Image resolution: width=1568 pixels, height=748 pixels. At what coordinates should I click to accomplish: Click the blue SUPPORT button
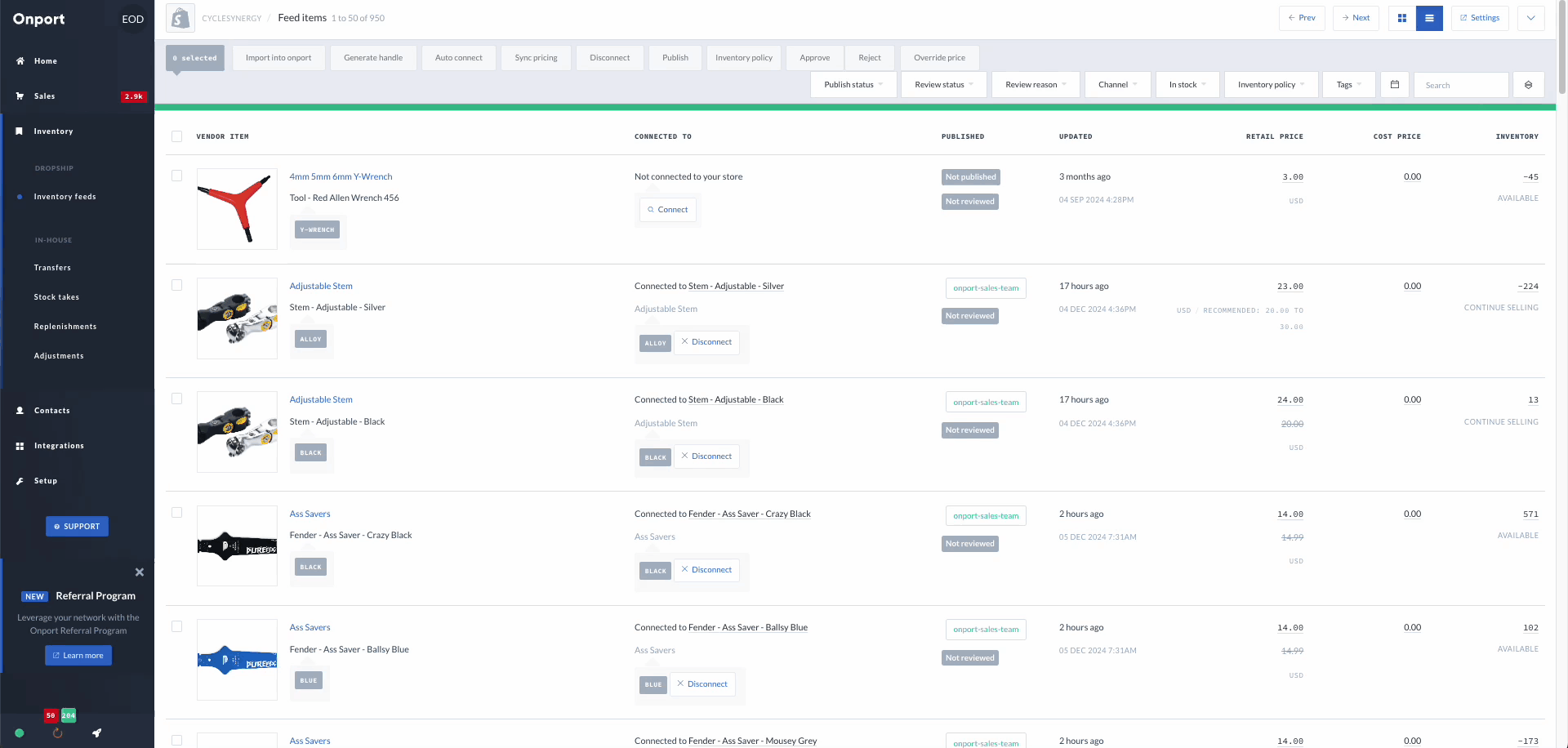pyautogui.click(x=77, y=527)
